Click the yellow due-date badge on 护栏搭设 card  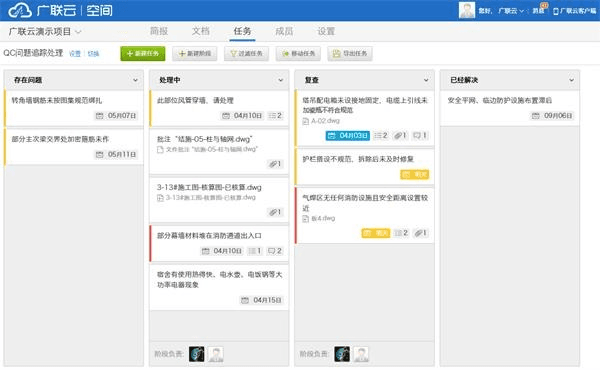point(415,174)
